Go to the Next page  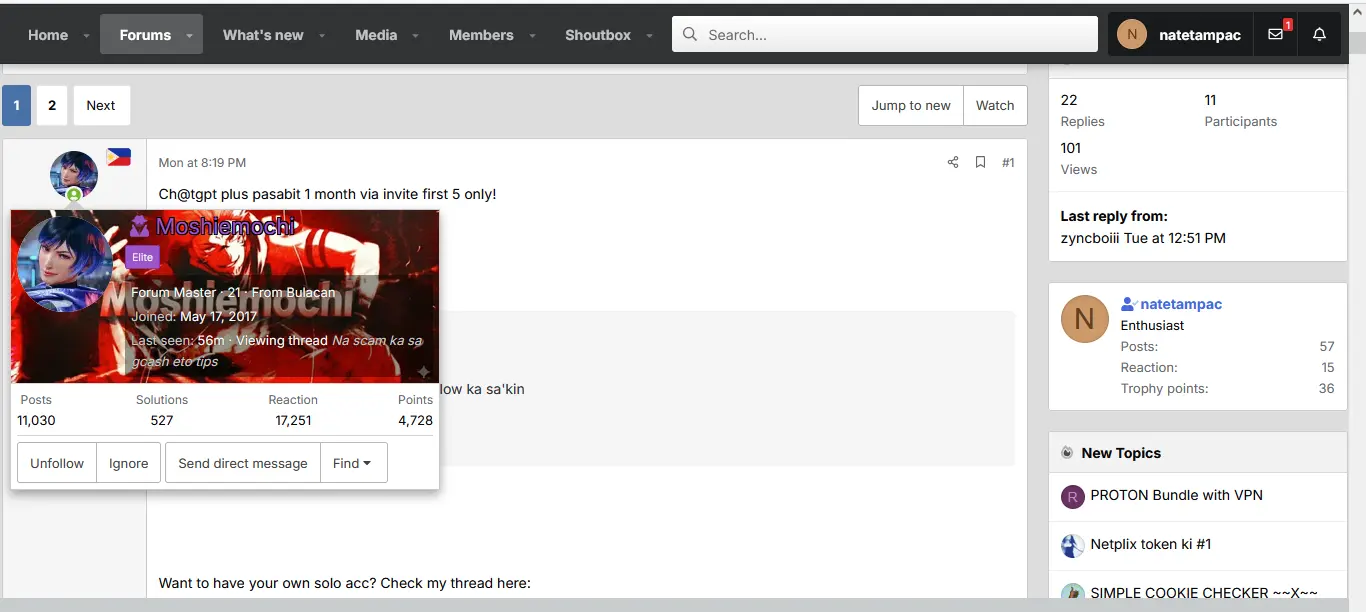(101, 105)
